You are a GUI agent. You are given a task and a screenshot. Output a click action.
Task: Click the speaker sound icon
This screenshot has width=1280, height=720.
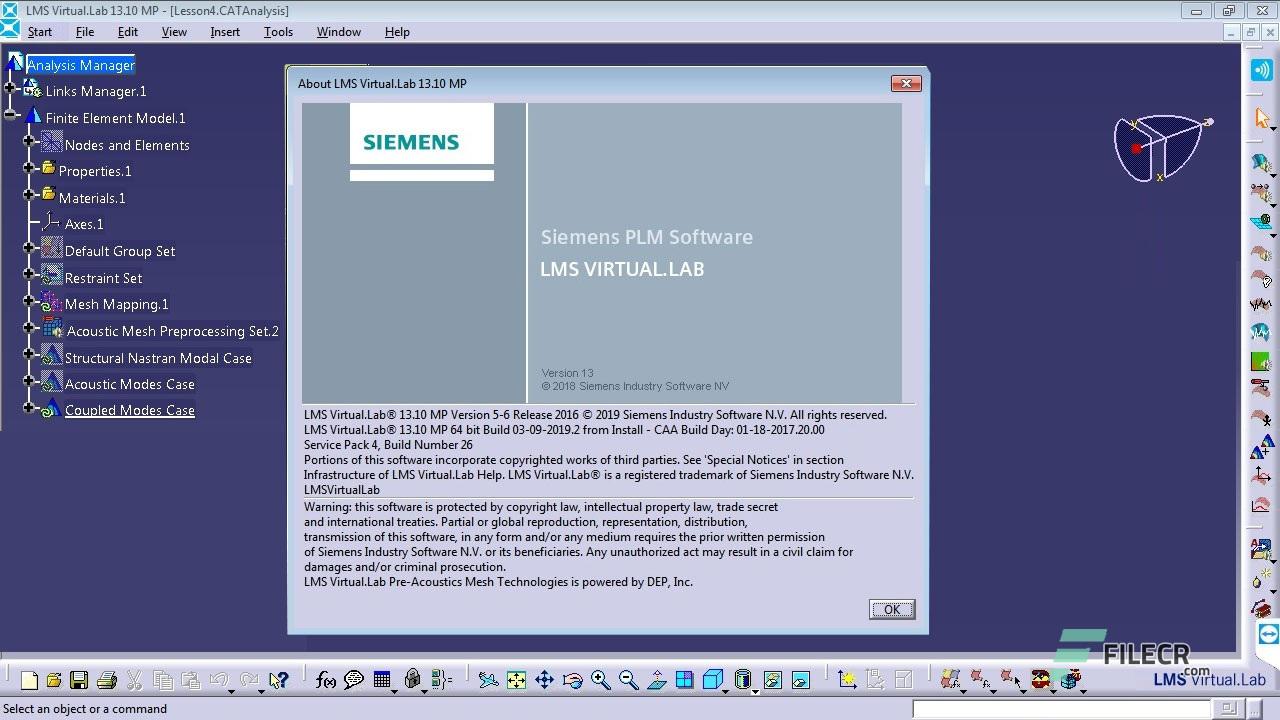(1262, 71)
